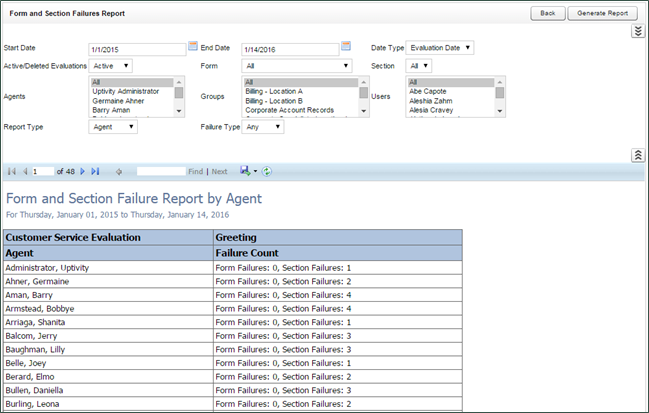Jump to last report page

[94, 171]
